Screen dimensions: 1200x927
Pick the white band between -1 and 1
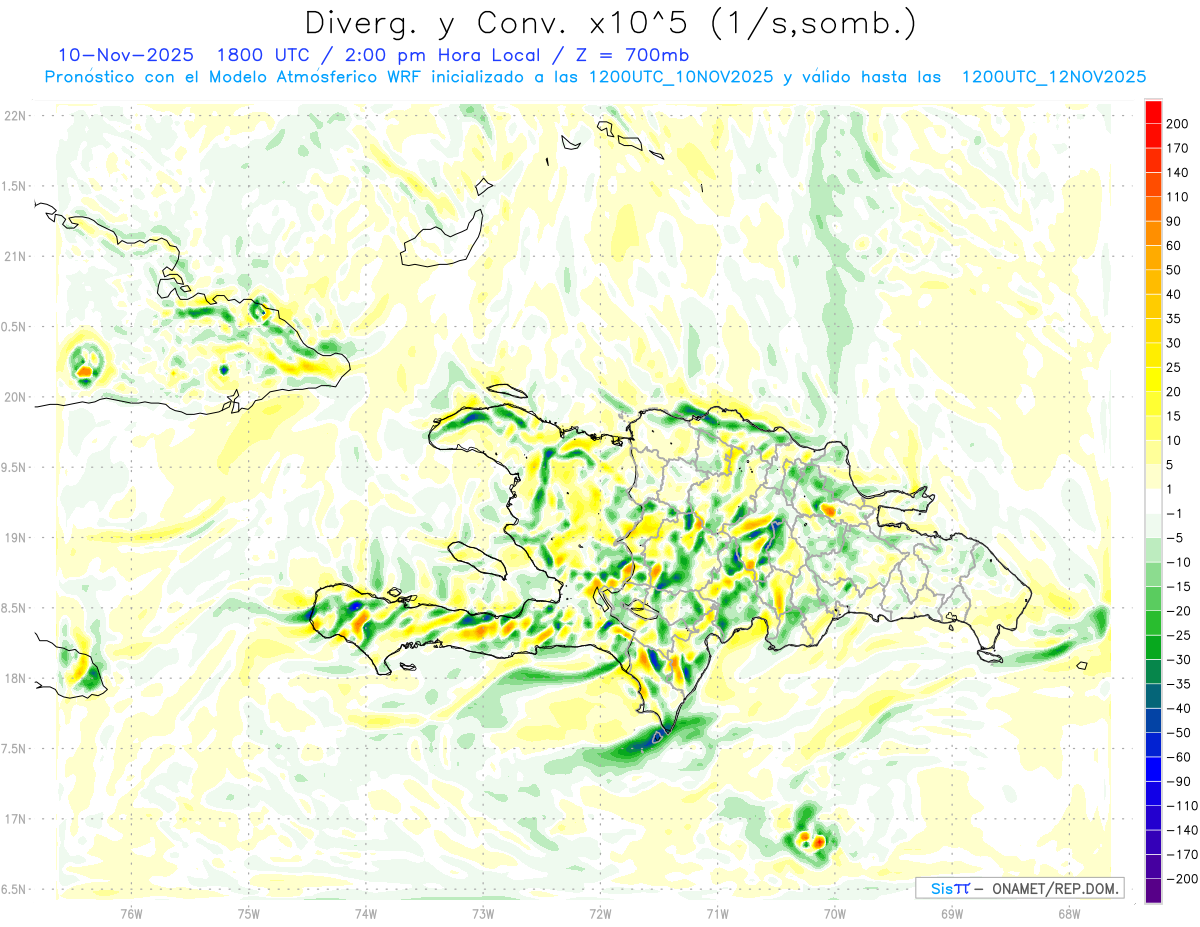pos(1153,502)
